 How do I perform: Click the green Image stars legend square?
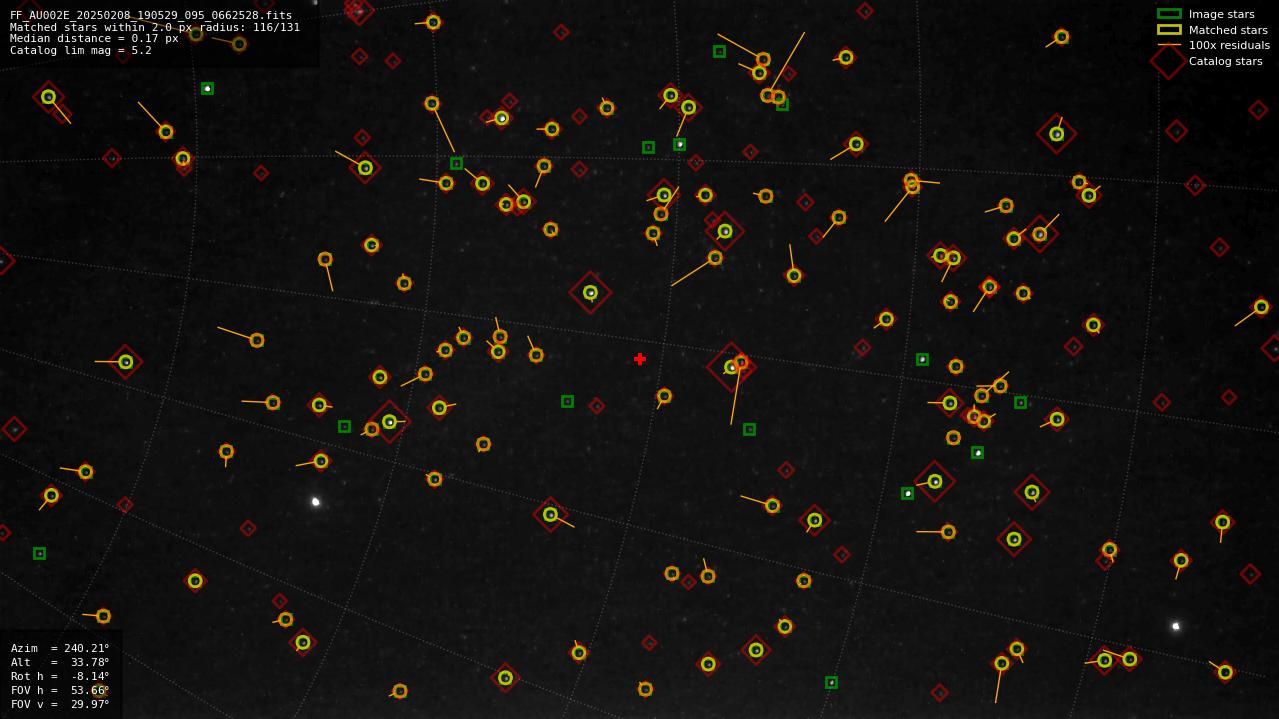pyautogui.click(x=1169, y=14)
